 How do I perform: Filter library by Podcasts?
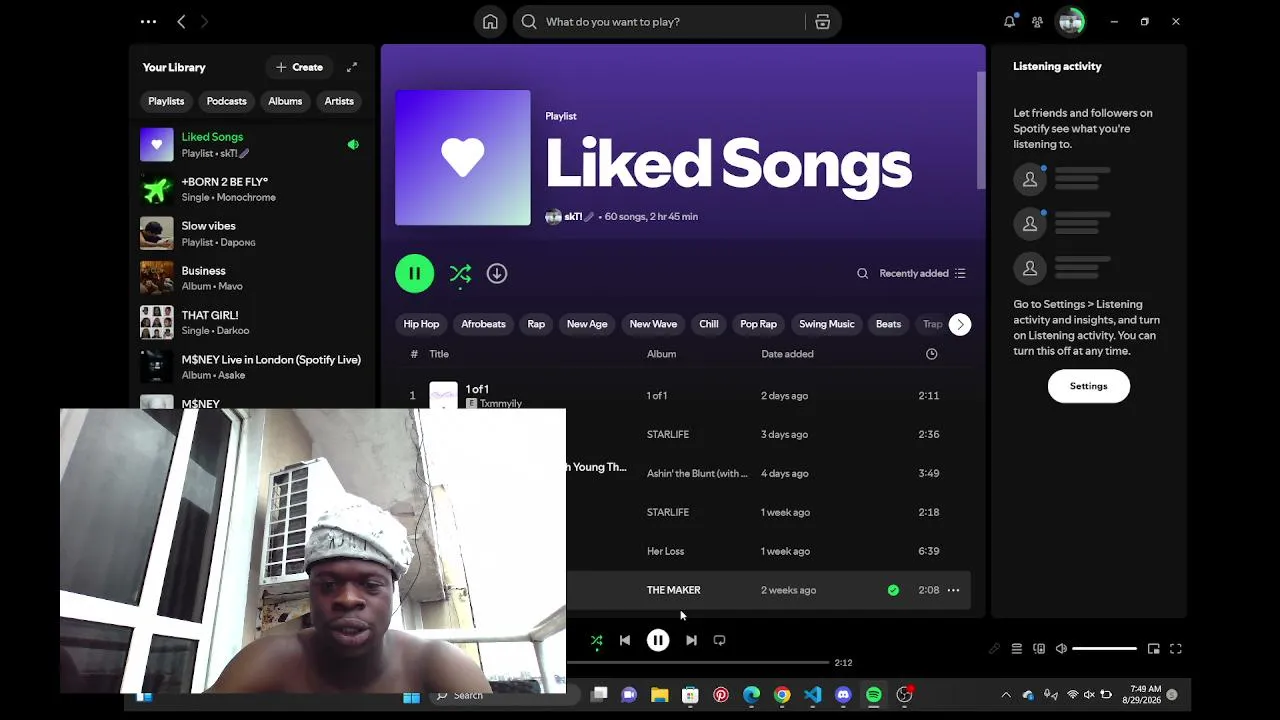(226, 101)
